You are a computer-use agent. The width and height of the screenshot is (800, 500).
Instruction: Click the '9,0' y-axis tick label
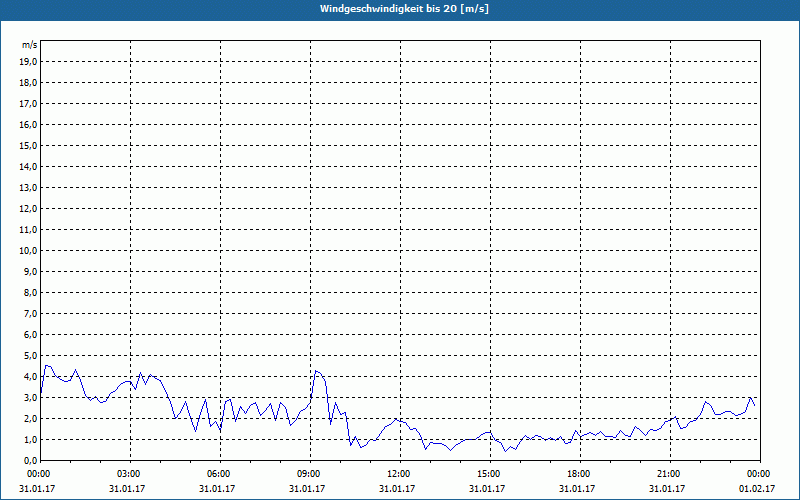pyautogui.click(x=30, y=271)
